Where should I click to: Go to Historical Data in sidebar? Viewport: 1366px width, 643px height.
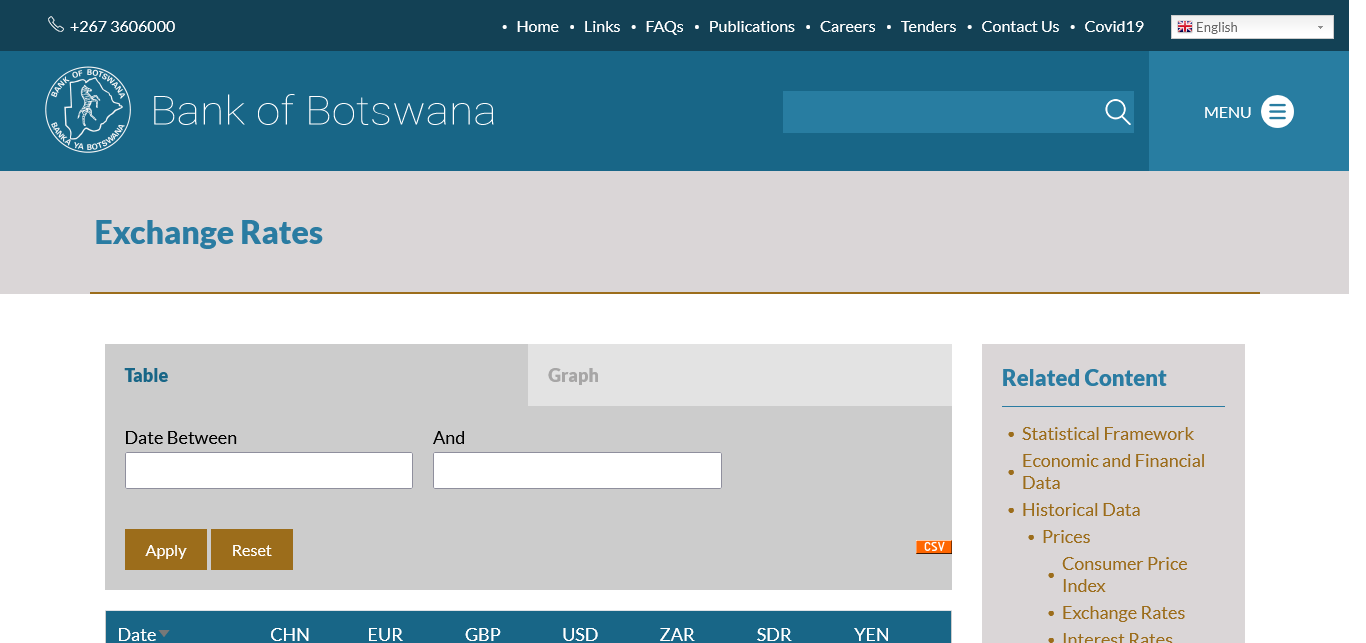[x=1080, y=510]
